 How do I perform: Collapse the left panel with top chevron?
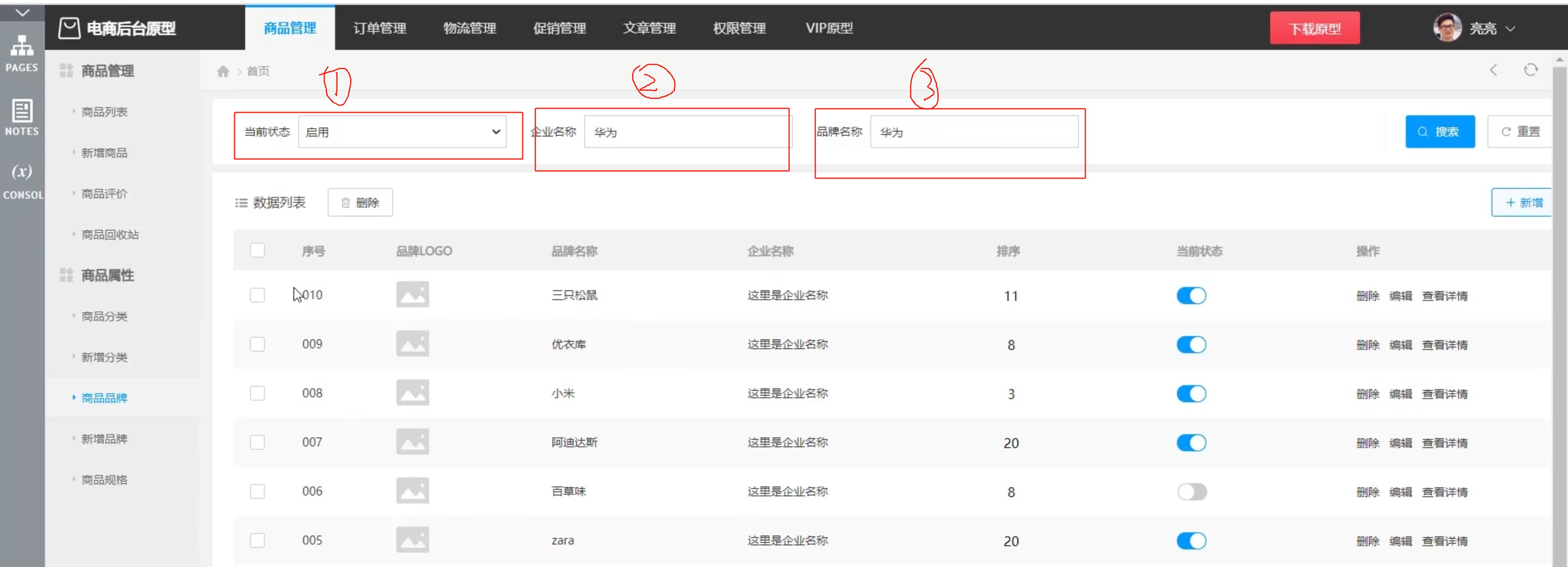(22, 12)
